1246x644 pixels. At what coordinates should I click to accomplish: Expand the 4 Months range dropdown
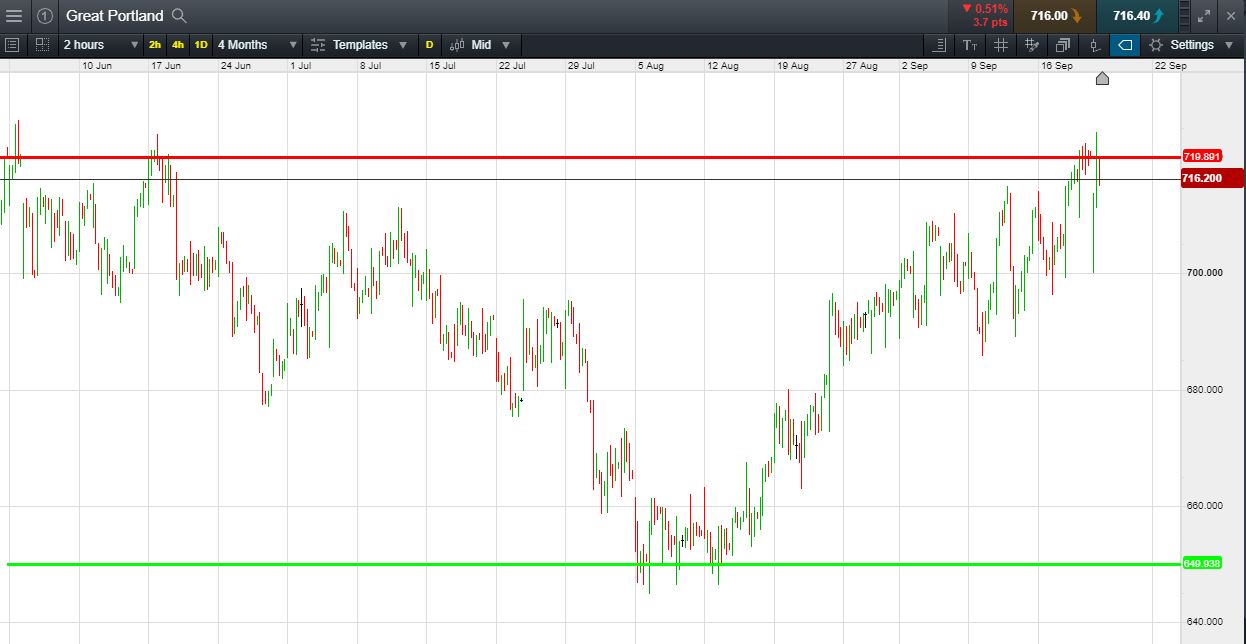(257, 45)
